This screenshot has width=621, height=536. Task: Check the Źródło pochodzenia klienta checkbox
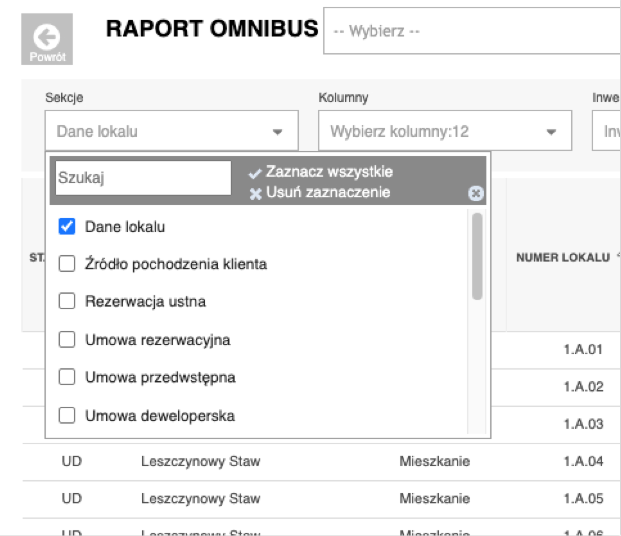pyautogui.click(x=67, y=263)
